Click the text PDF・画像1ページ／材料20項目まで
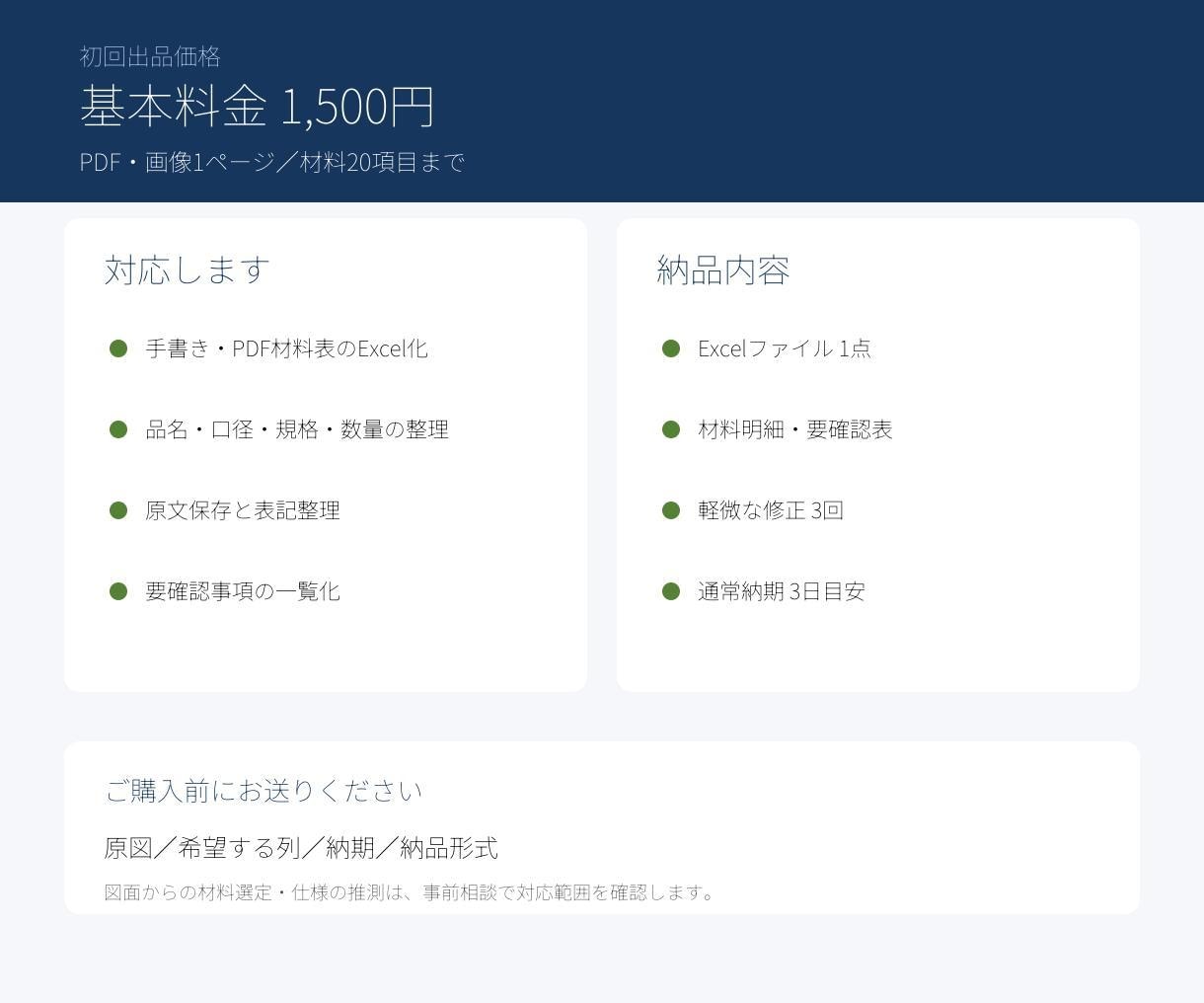 tap(271, 162)
